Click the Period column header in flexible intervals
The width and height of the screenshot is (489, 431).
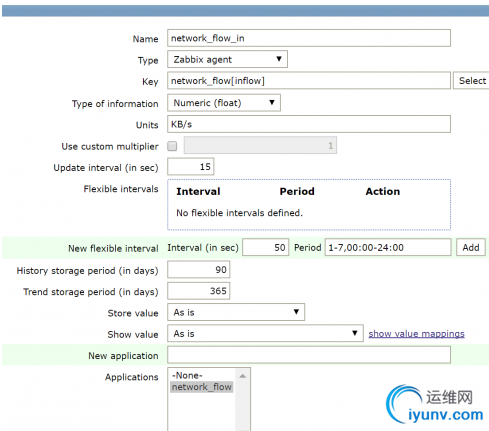[x=297, y=191]
